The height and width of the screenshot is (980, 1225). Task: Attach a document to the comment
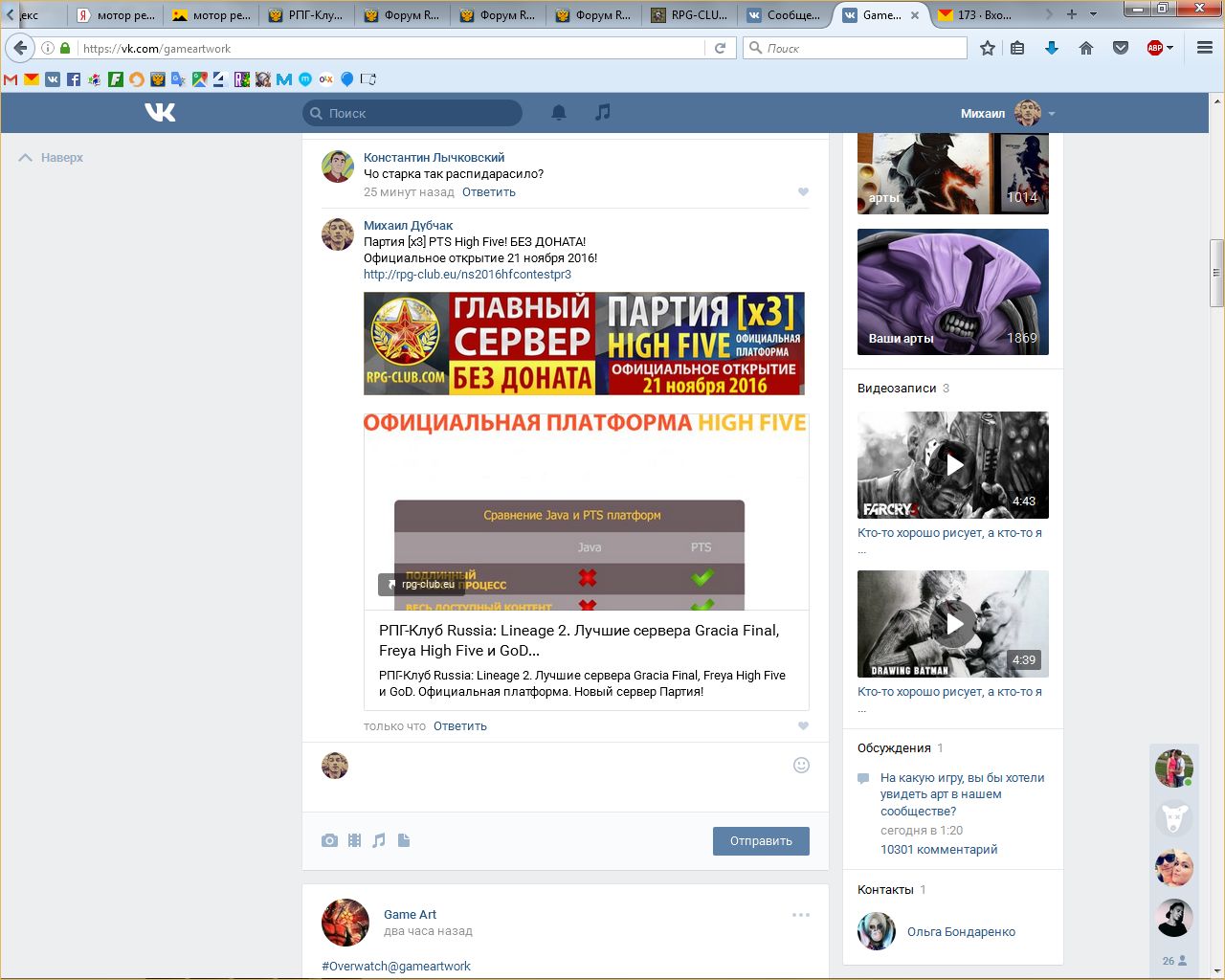tap(404, 840)
